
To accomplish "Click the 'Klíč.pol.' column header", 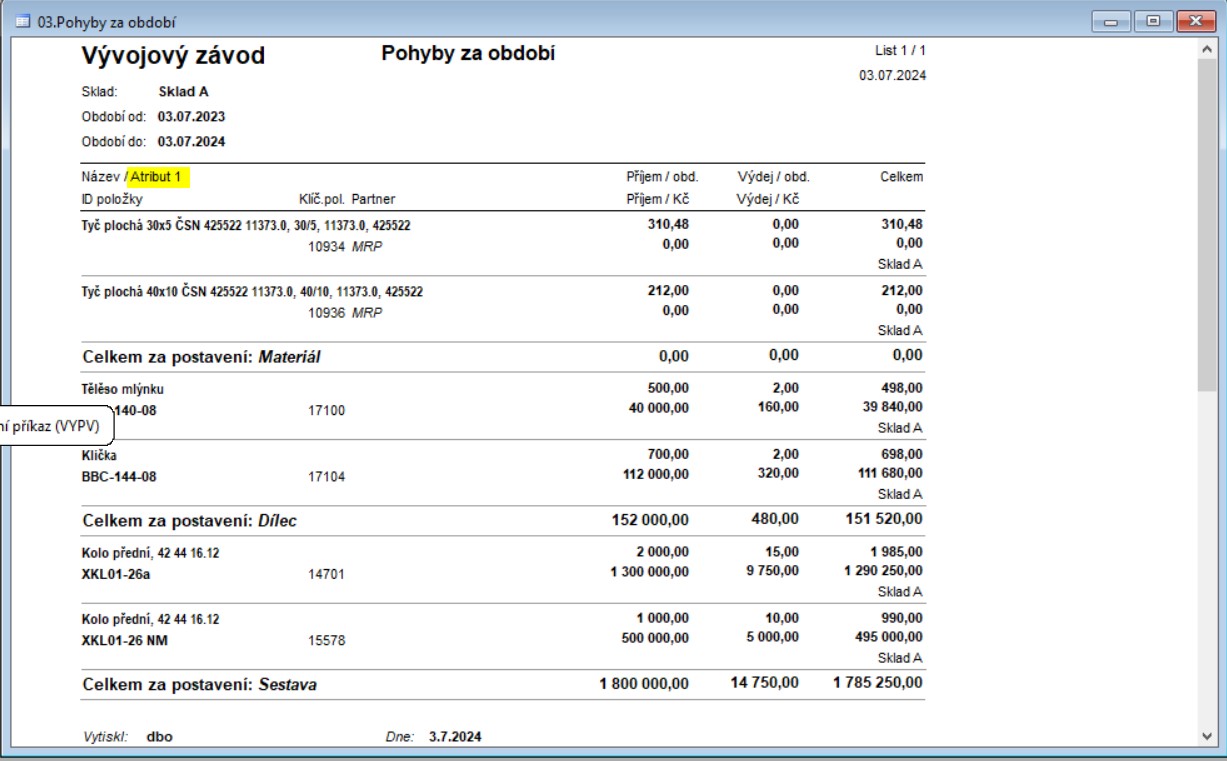I will click(x=321, y=199).
